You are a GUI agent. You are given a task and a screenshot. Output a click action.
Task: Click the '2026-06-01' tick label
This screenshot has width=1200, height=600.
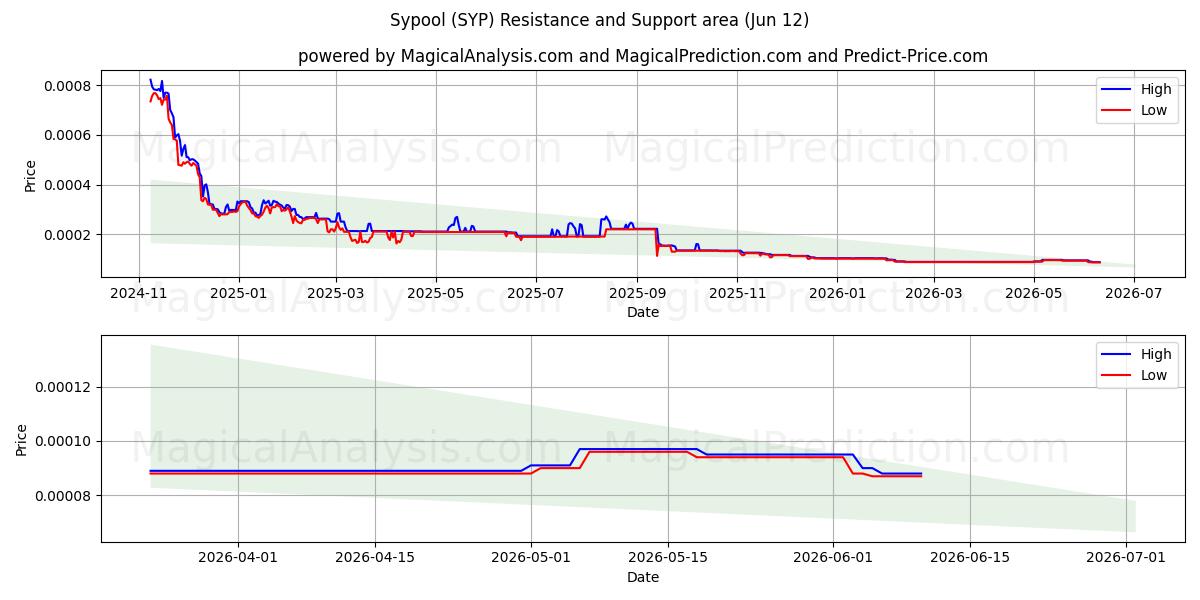[833, 559]
